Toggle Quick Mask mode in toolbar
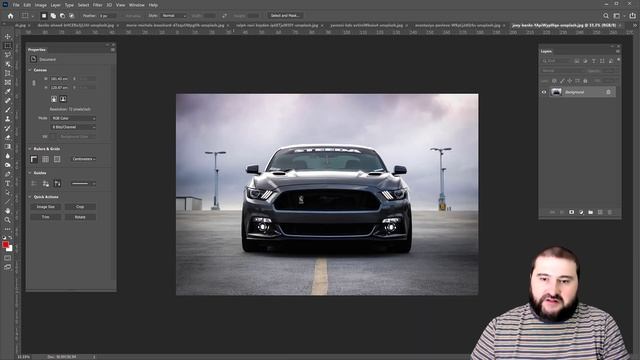Viewport: 640px width, 360px height. click(x=7, y=258)
